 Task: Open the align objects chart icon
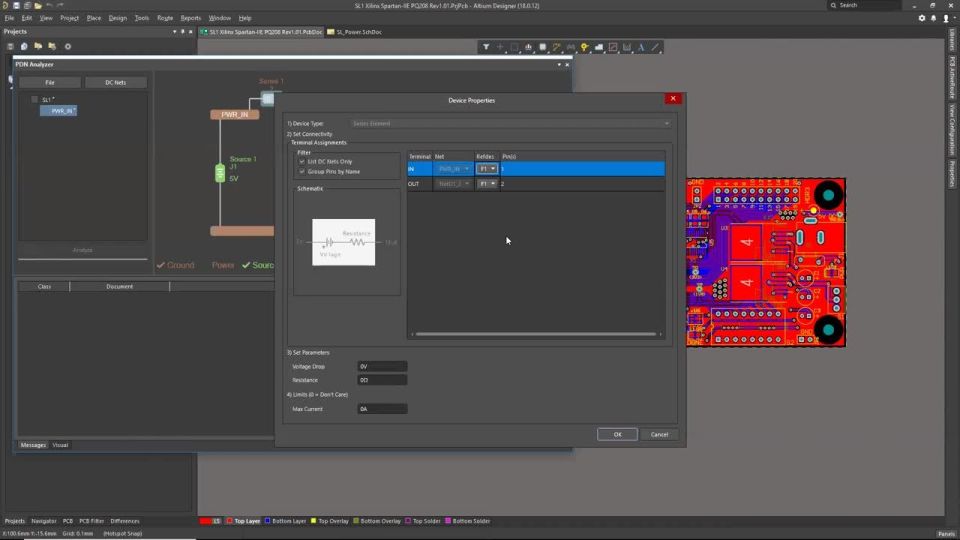click(x=528, y=47)
